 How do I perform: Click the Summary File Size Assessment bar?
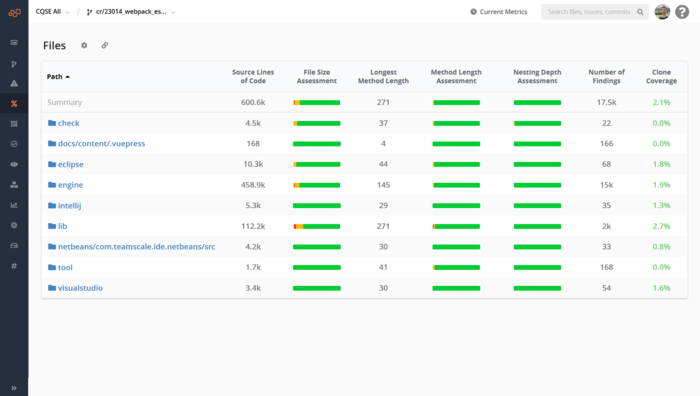pyautogui.click(x=317, y=103)
